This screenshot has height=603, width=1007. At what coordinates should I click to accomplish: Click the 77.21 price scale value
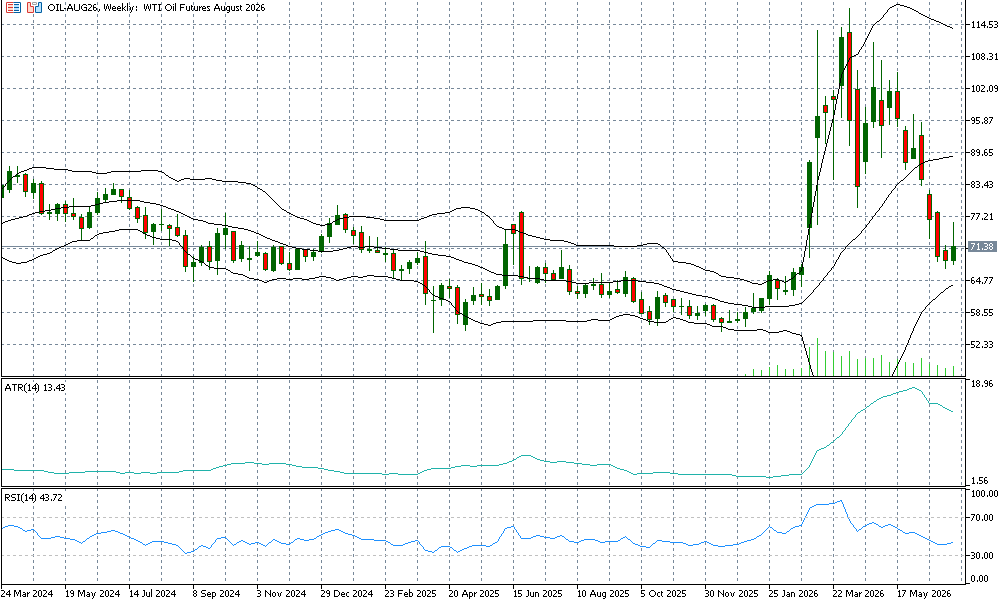click(x=983, y=216)
